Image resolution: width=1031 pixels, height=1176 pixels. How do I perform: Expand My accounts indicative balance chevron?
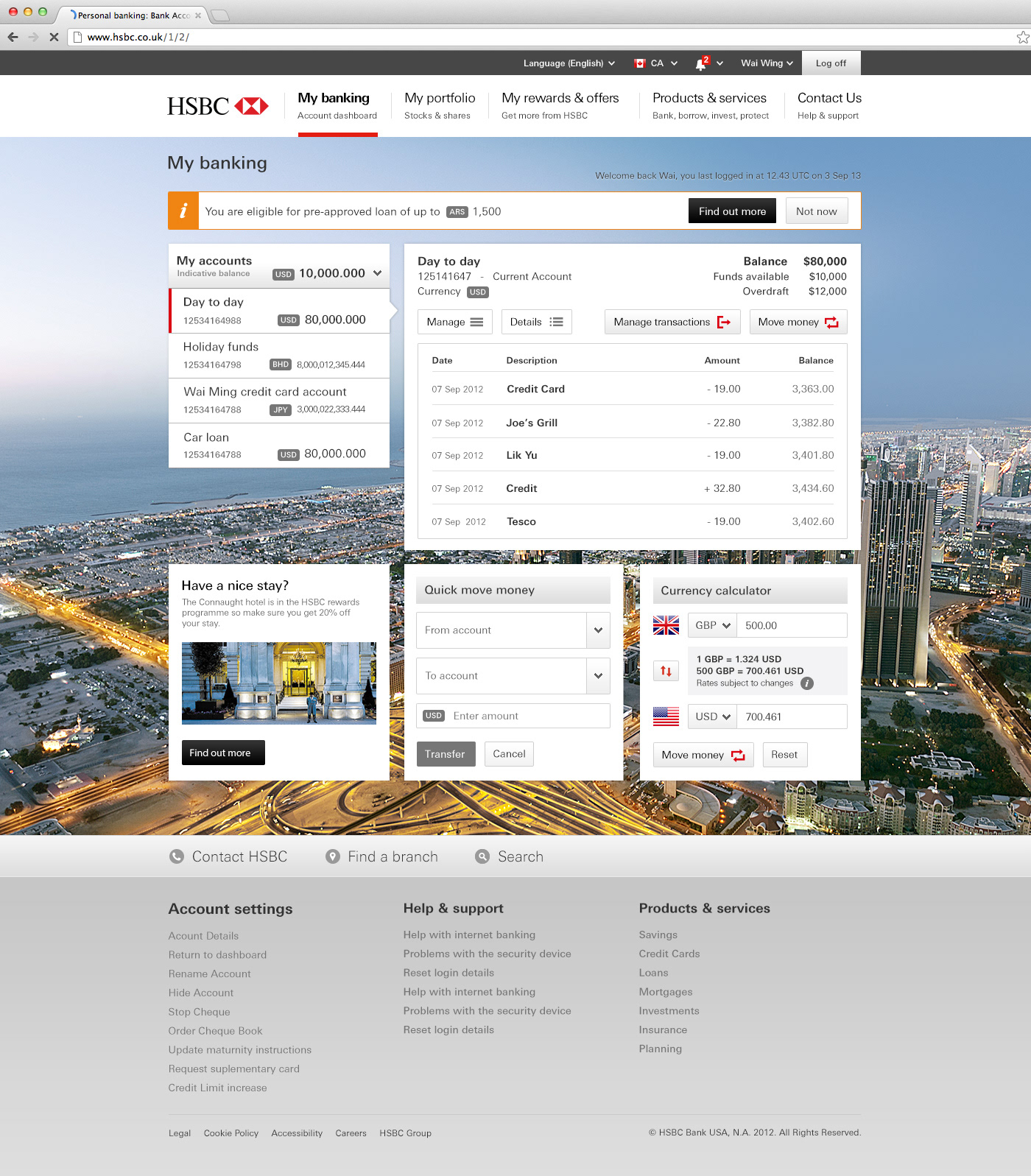tap(378, 273)
